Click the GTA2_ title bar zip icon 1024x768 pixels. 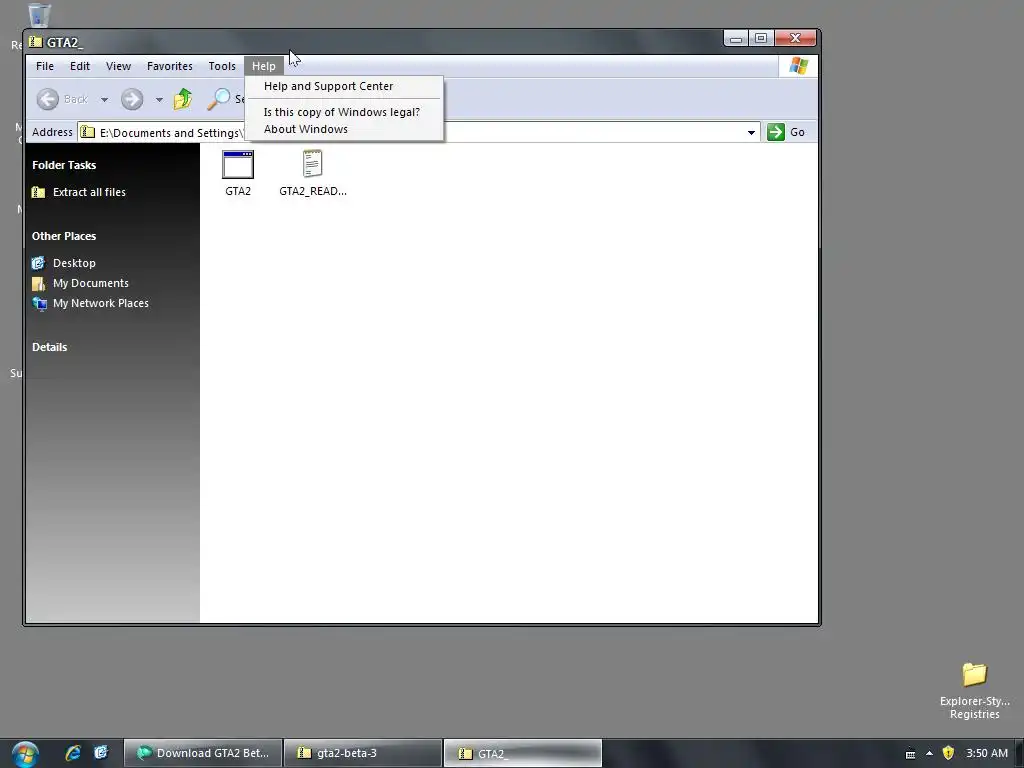click(x=36, y=42)
